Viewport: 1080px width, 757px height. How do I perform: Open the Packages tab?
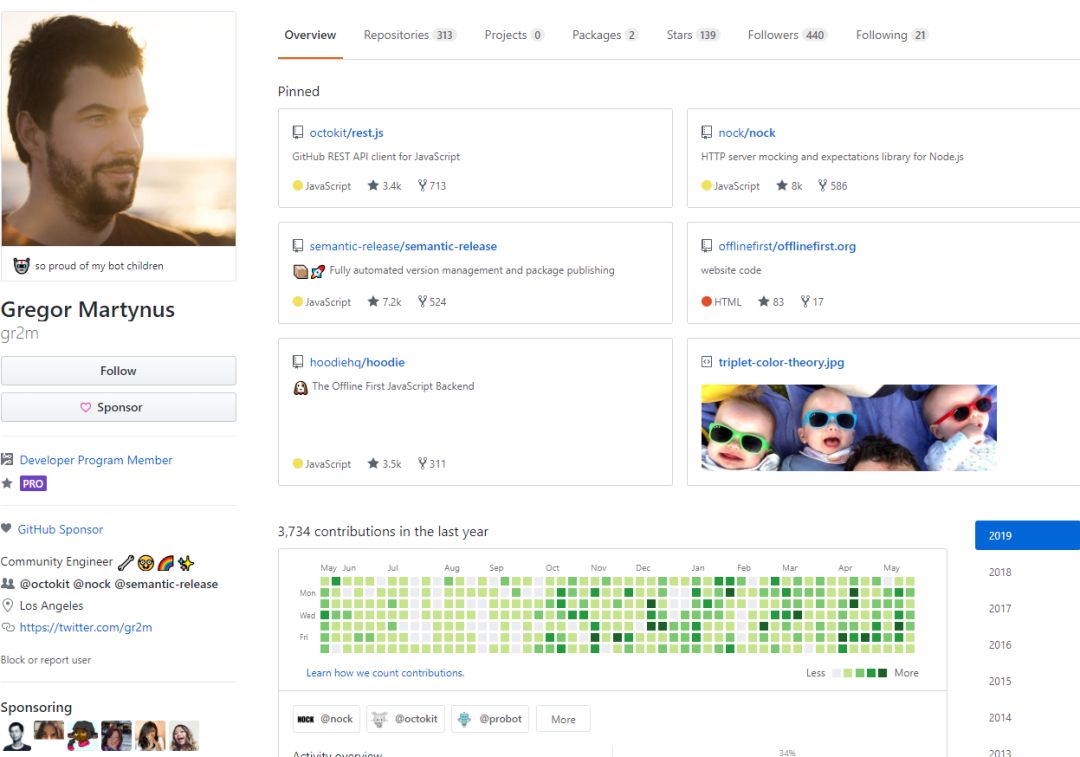tap(605, 35)
